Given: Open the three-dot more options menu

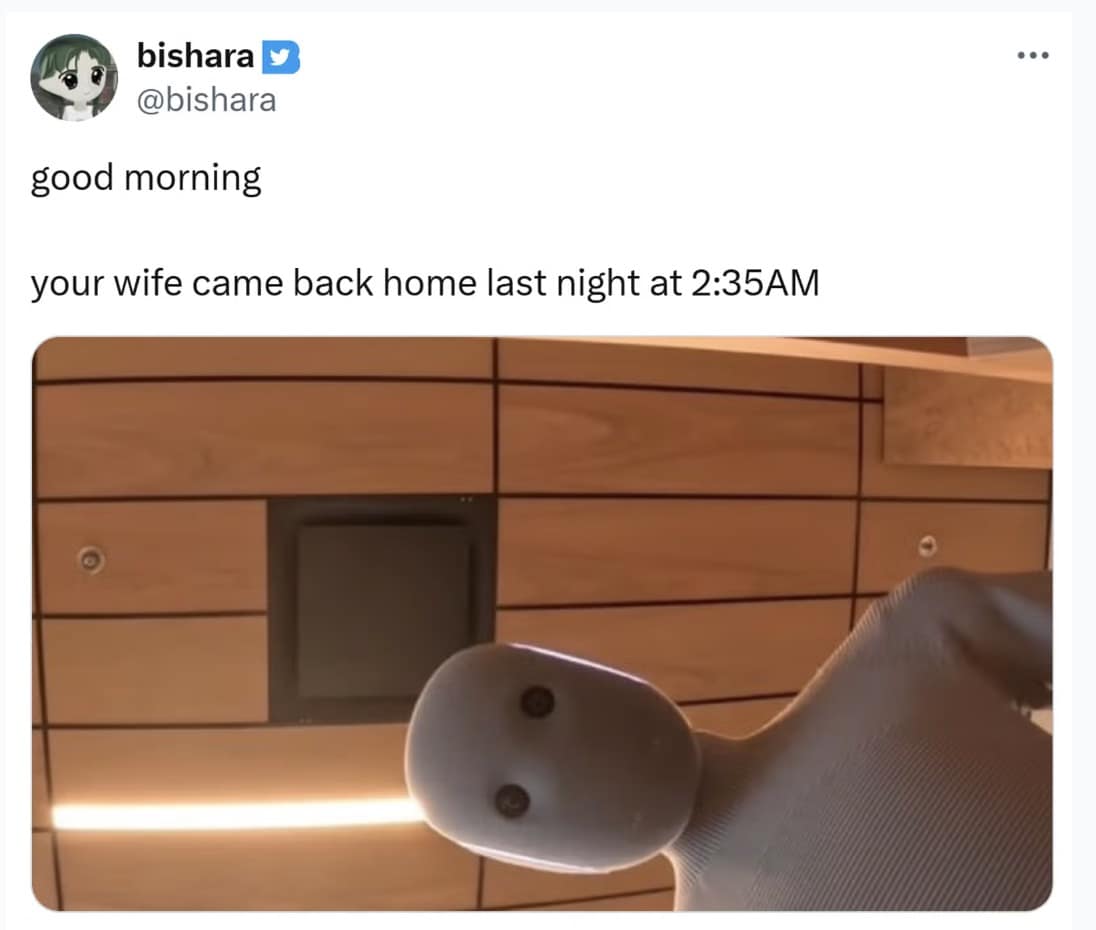Looking at the screenshot, I should (x=1032, y=55).
